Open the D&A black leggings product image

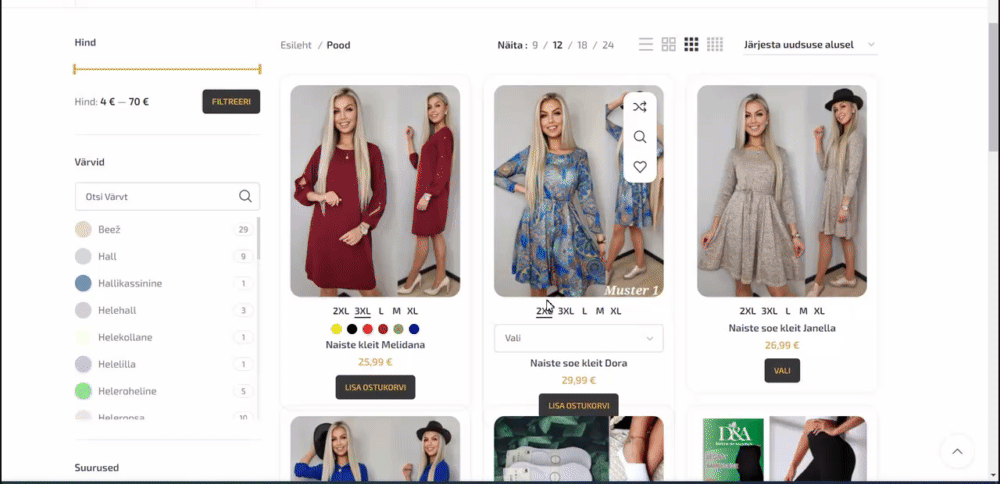(x=782, y=448)
